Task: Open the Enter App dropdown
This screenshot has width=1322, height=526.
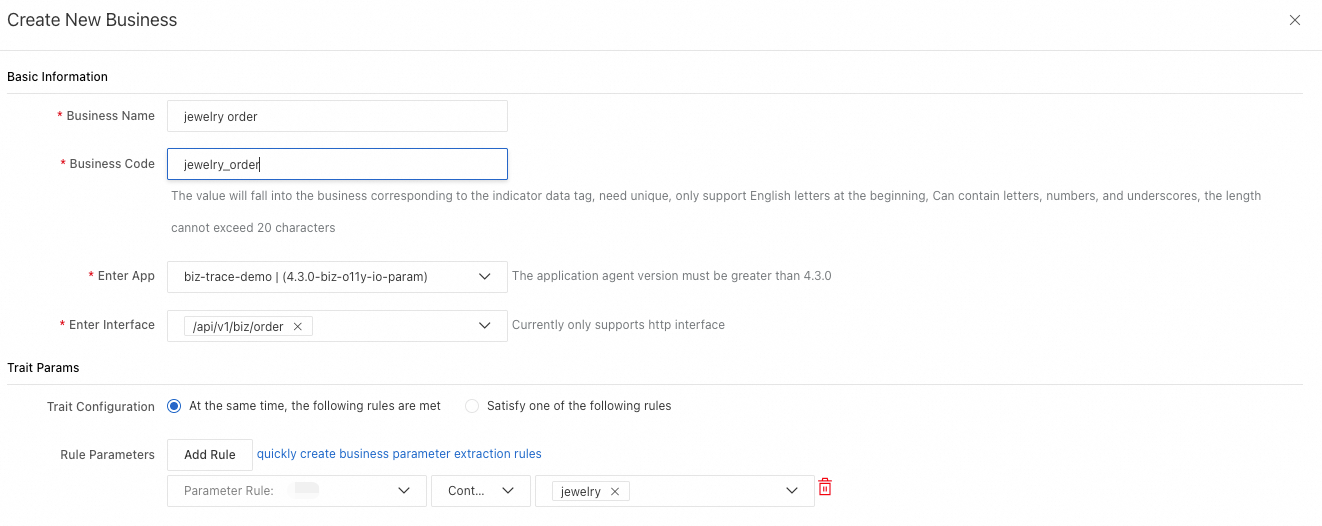Action: click(x=485, y=276)
